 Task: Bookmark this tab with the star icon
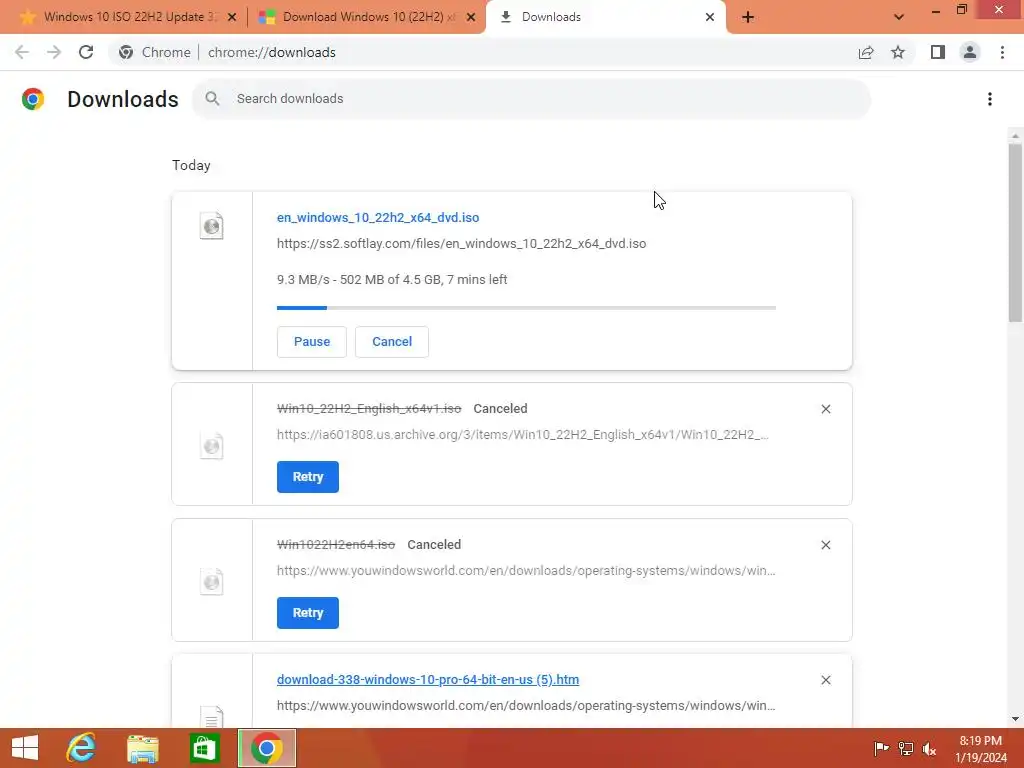[x=898, y=52]
